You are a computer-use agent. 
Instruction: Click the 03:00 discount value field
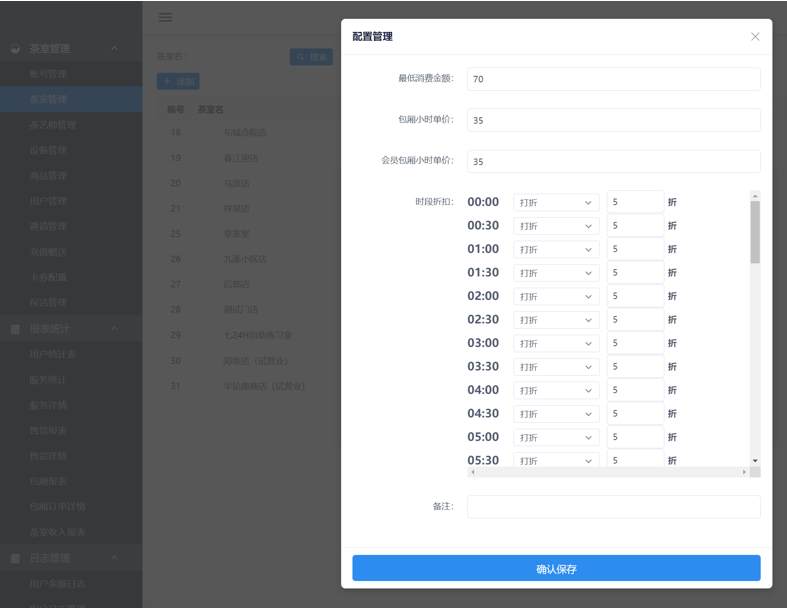pyautogui.click(x=635, y=343)
